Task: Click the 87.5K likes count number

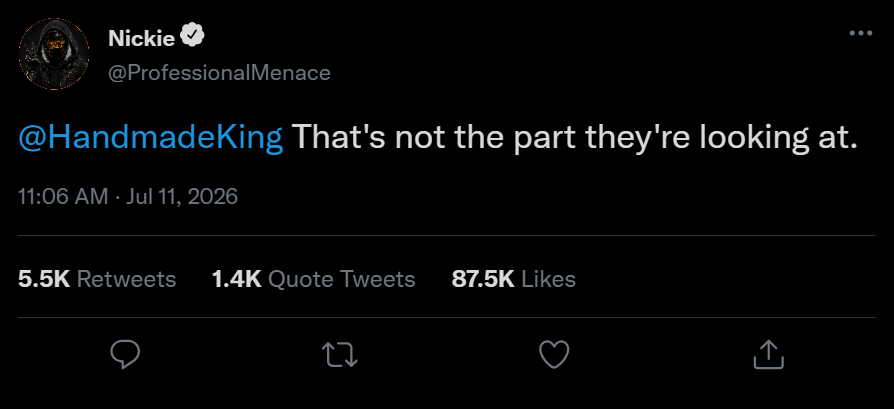Action: point(483,279)
